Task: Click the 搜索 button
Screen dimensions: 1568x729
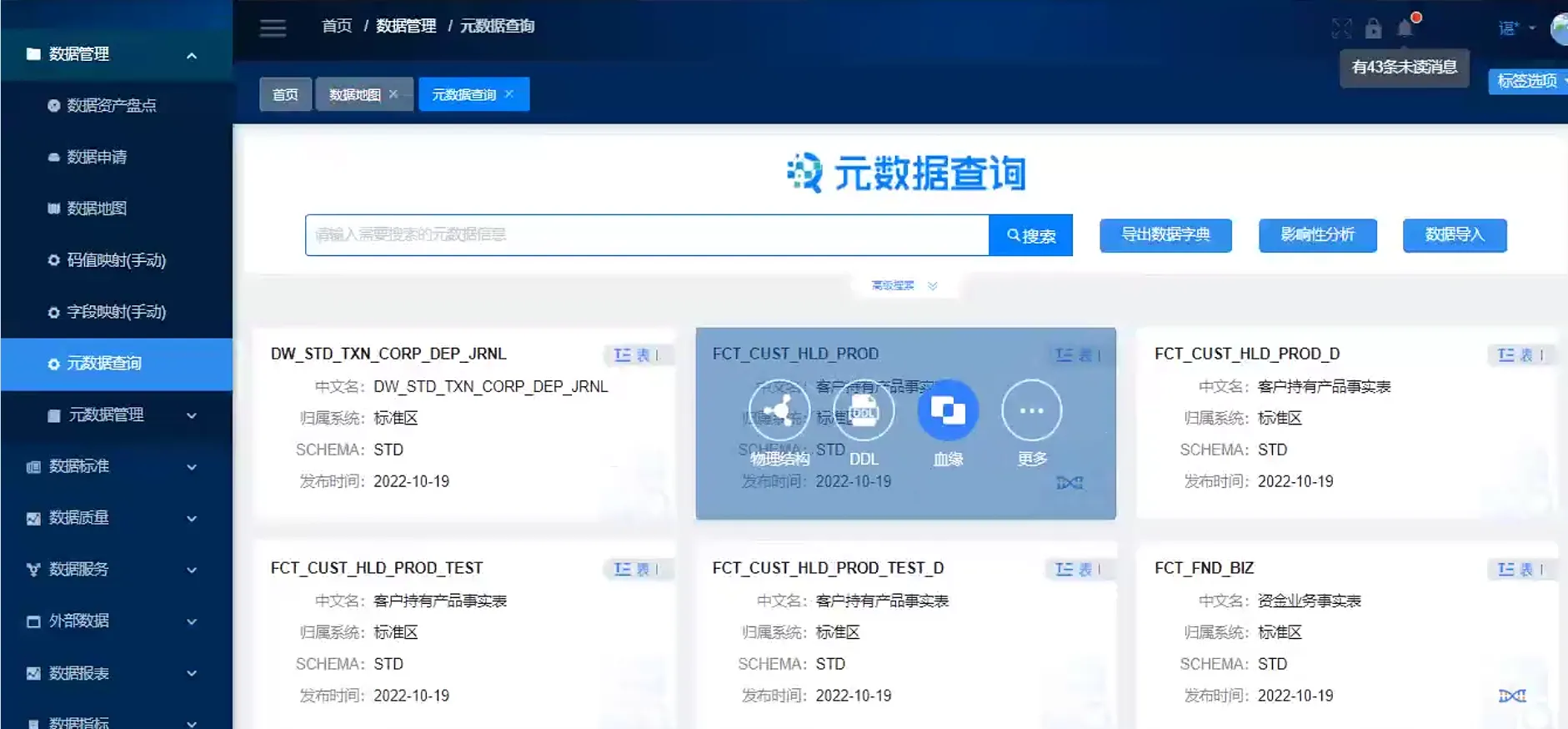Action: point(1030,235)
